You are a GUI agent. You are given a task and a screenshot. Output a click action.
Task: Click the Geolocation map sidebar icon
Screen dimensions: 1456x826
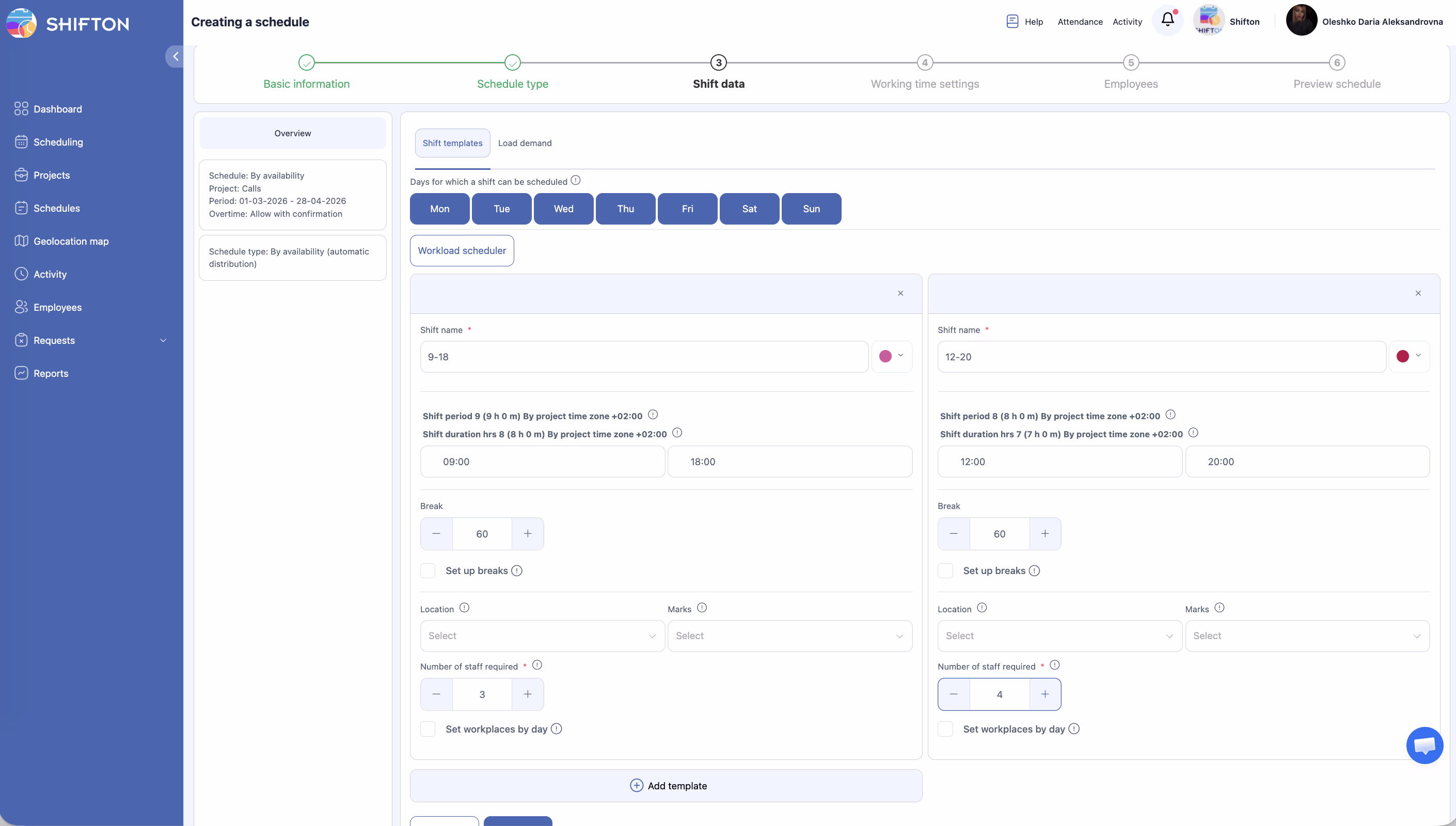pyautogui.click(x=21, y=241)
